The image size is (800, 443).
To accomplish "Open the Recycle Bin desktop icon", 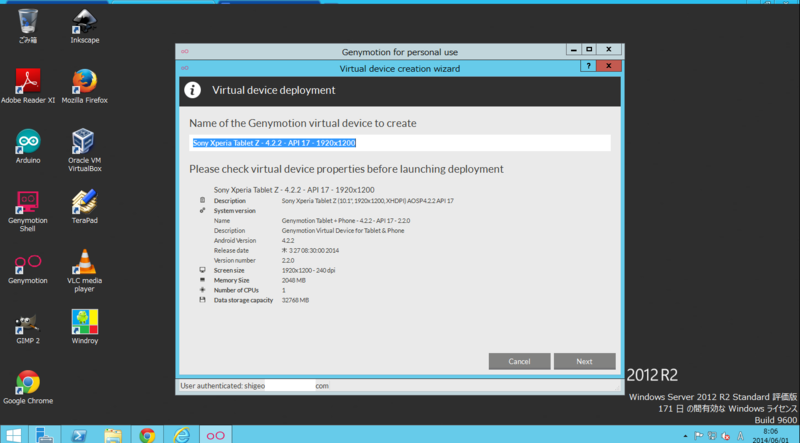I will 28,26.
